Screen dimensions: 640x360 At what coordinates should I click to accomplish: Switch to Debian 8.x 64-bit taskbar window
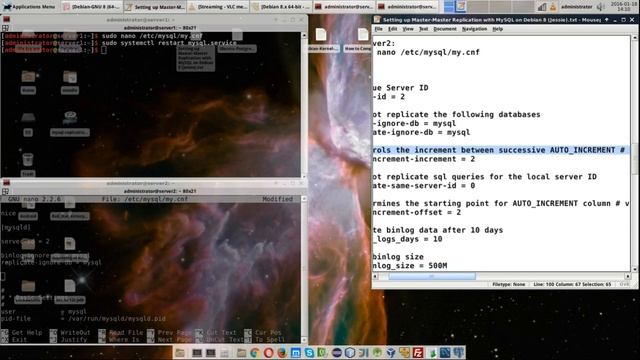[x=281, y=7]
